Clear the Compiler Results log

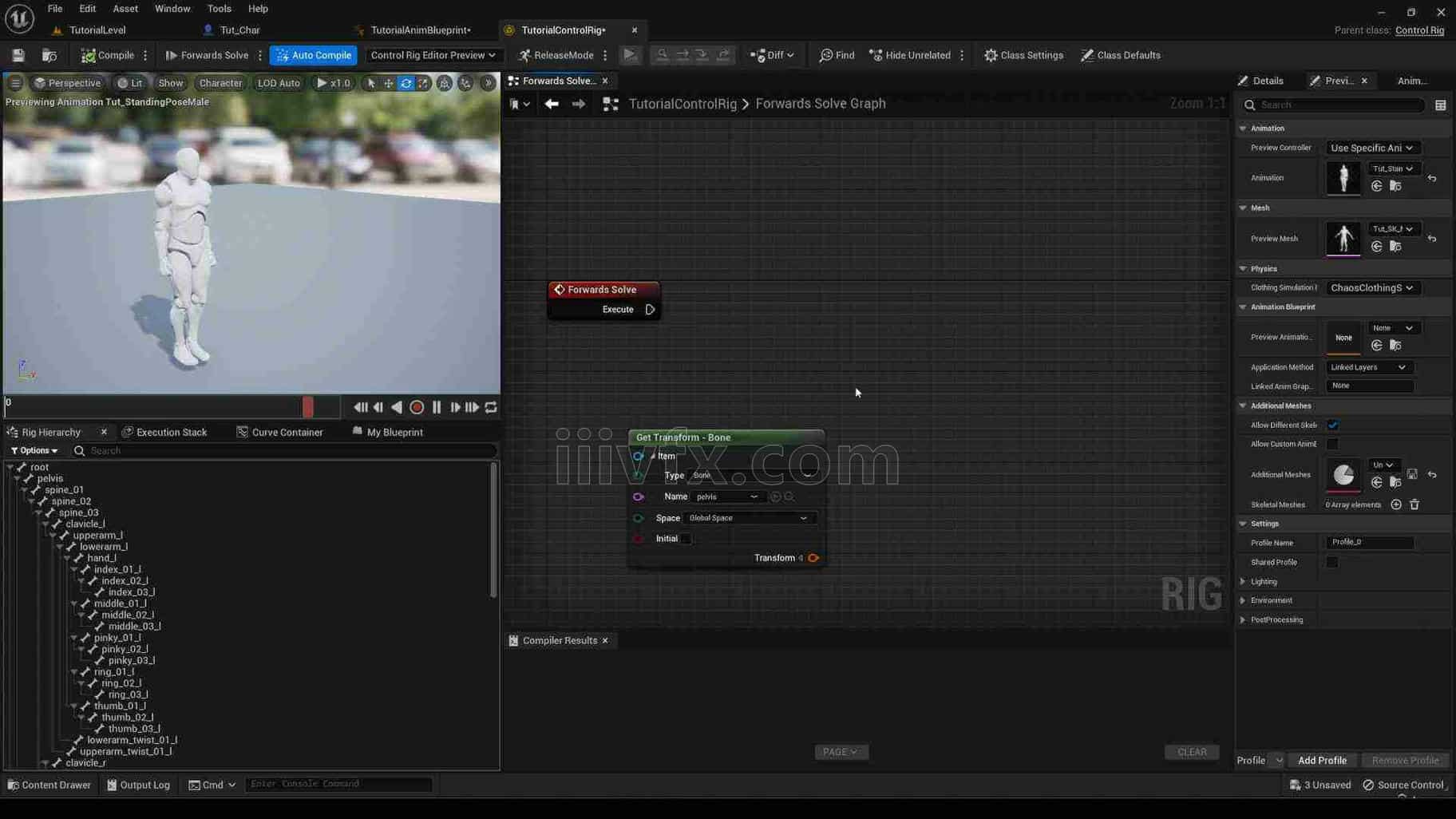click(1192, 752)
